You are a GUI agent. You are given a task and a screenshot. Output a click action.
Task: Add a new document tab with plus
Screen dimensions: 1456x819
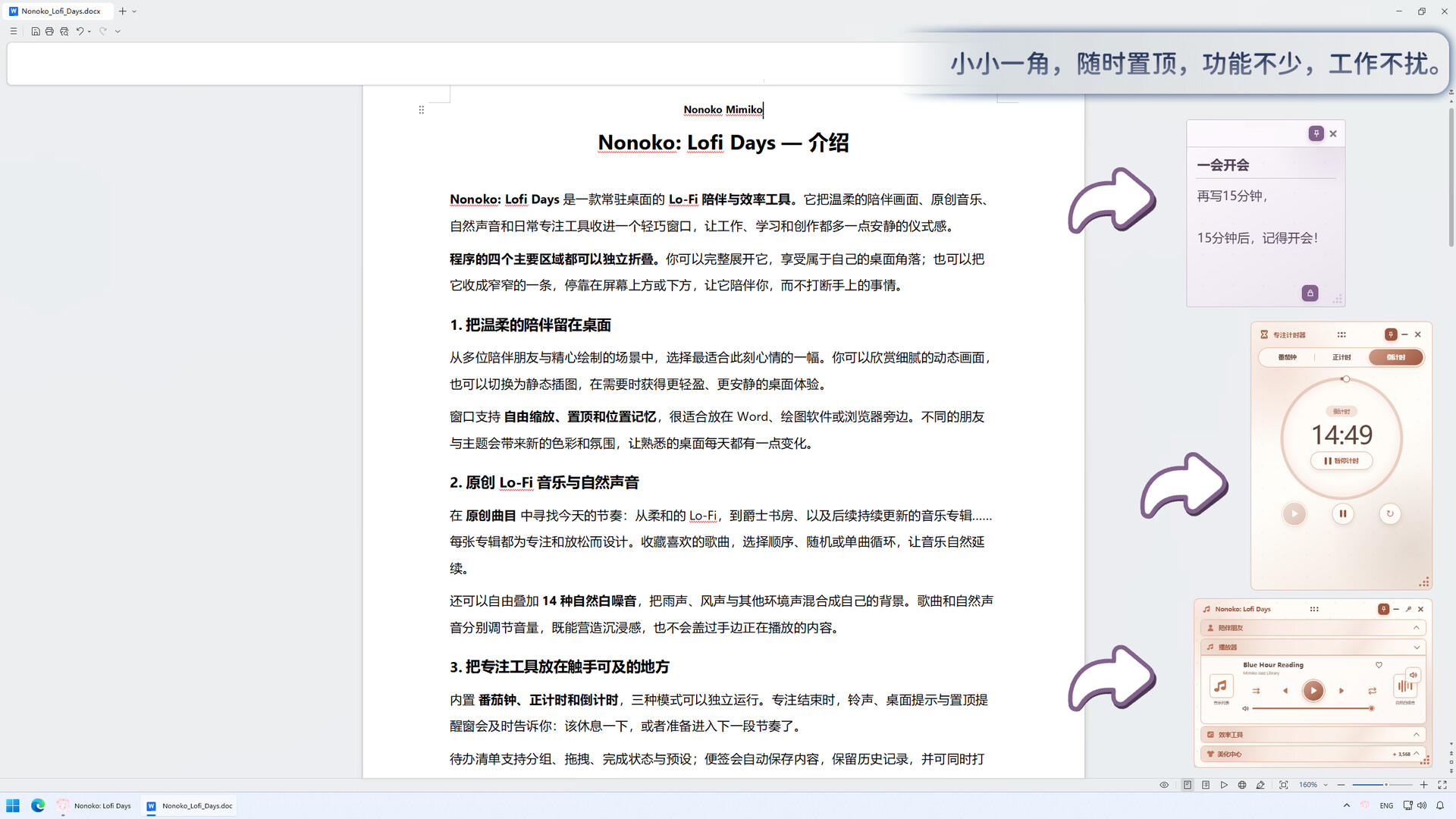pos(122,11)
